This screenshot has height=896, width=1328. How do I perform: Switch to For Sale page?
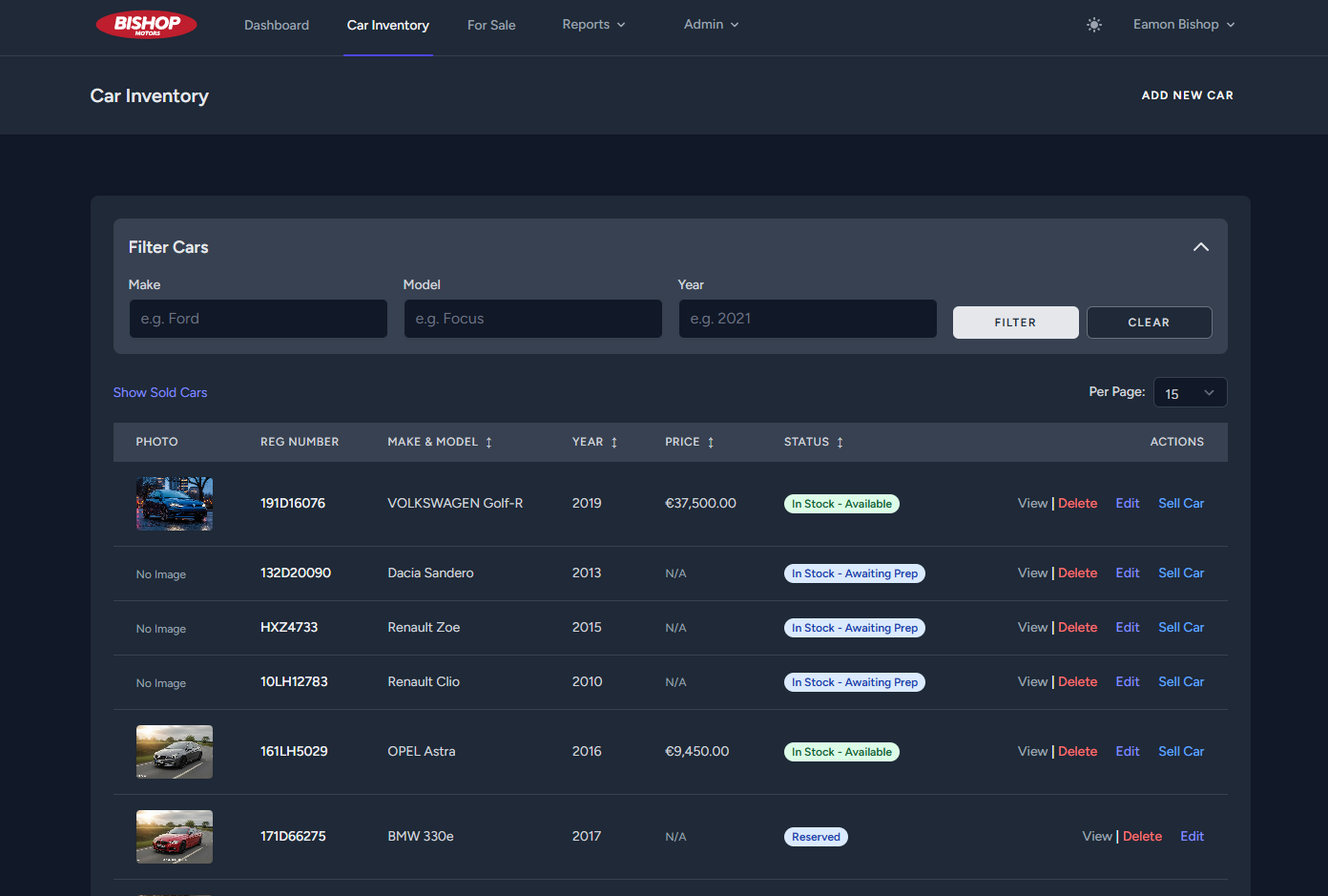tap(491, 26)
